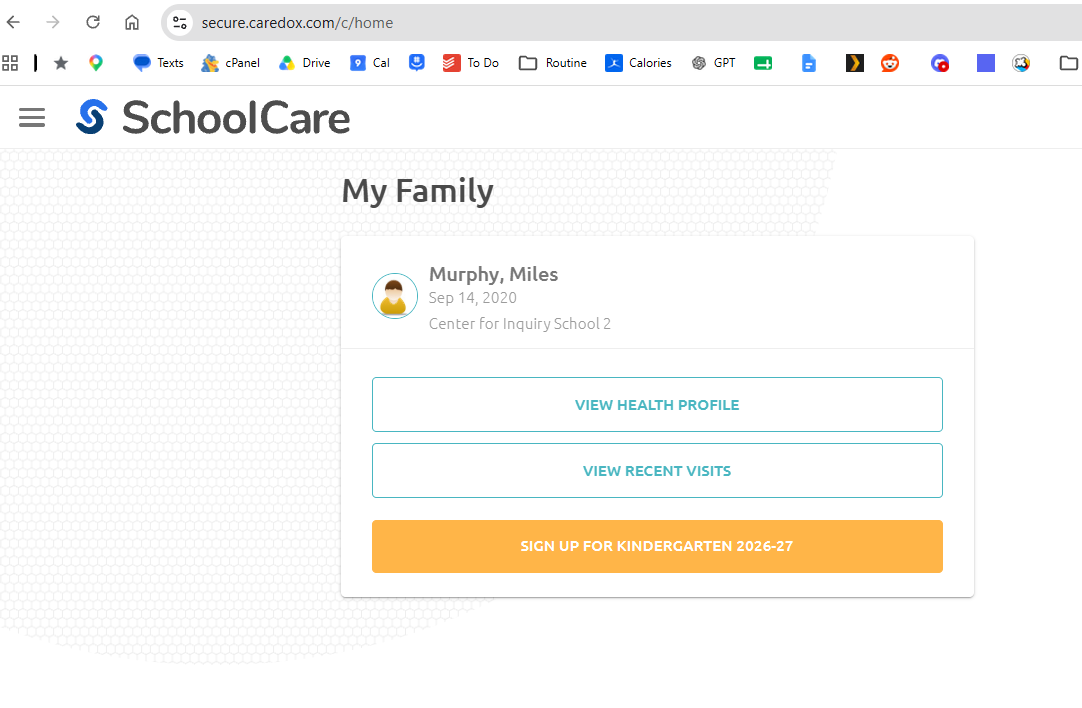Open the View Health Profile button
This screenshot has height=708, width=1082.
[657, 404]
